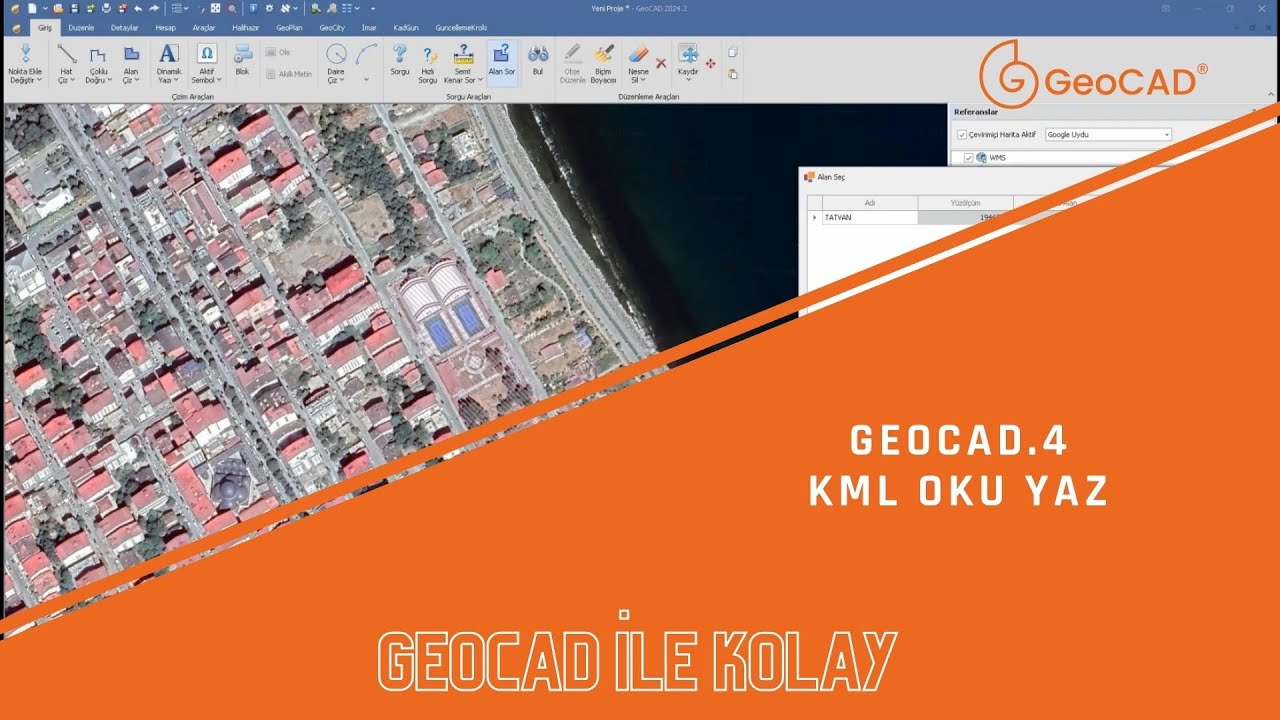
Task: Open the Düzenle ribbon tab
Action: pyautogui.click(x=81, y=28)
